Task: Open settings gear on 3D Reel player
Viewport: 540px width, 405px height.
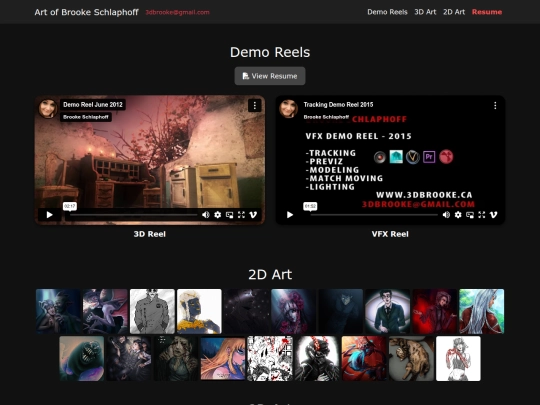Action: click(x=218, y=215)
